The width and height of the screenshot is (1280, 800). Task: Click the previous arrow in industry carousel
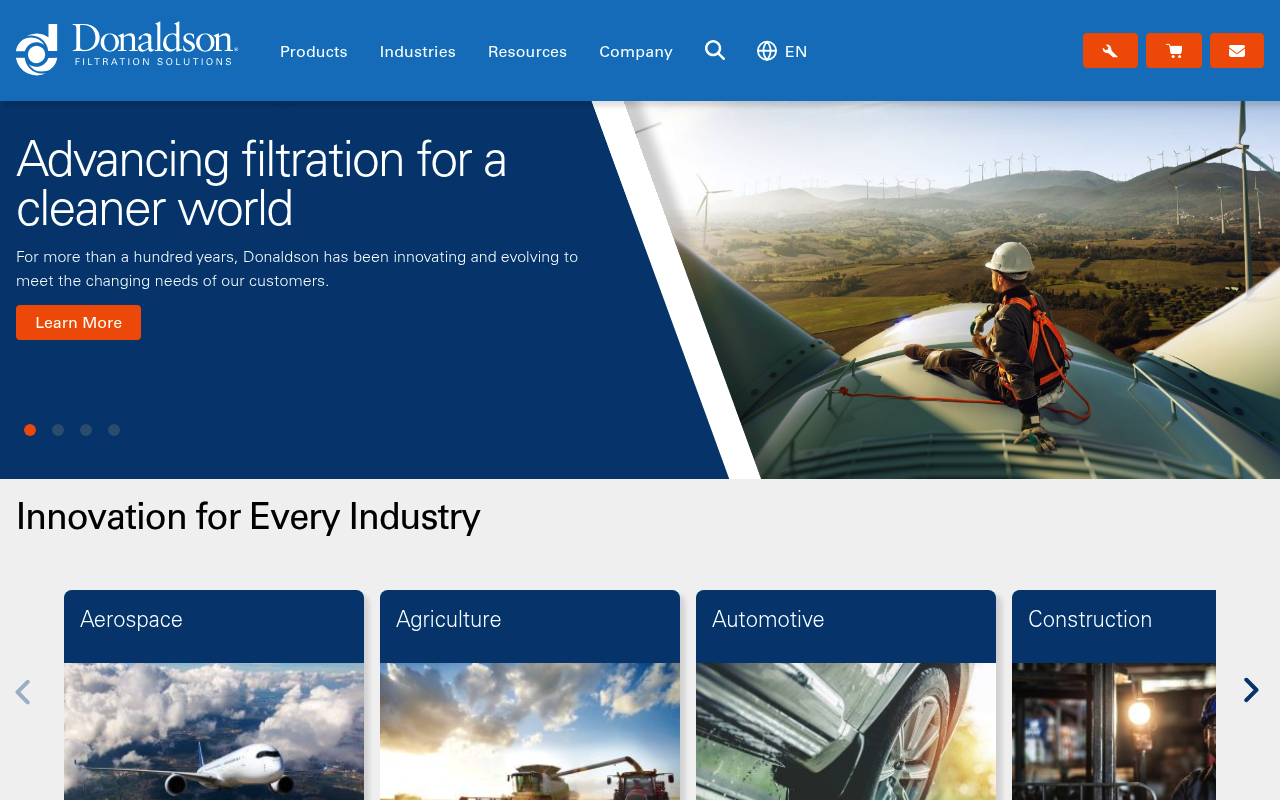point(23,692)
